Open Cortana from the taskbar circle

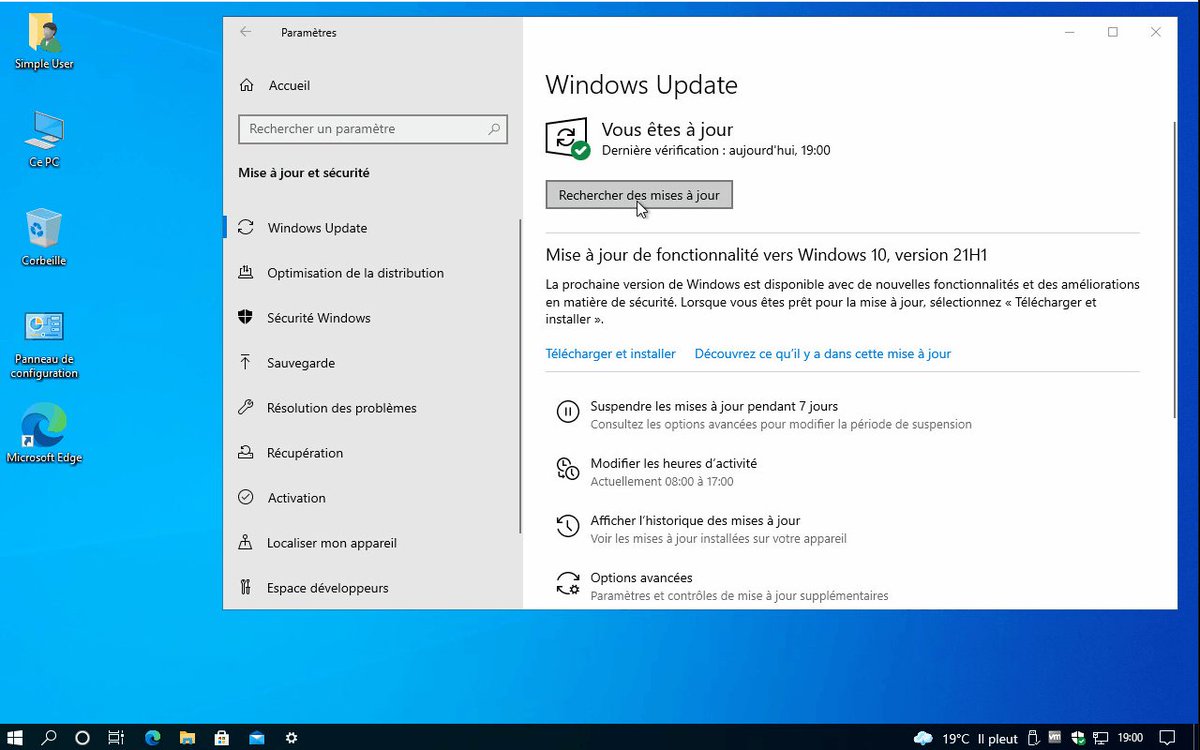tap(83, 738)
